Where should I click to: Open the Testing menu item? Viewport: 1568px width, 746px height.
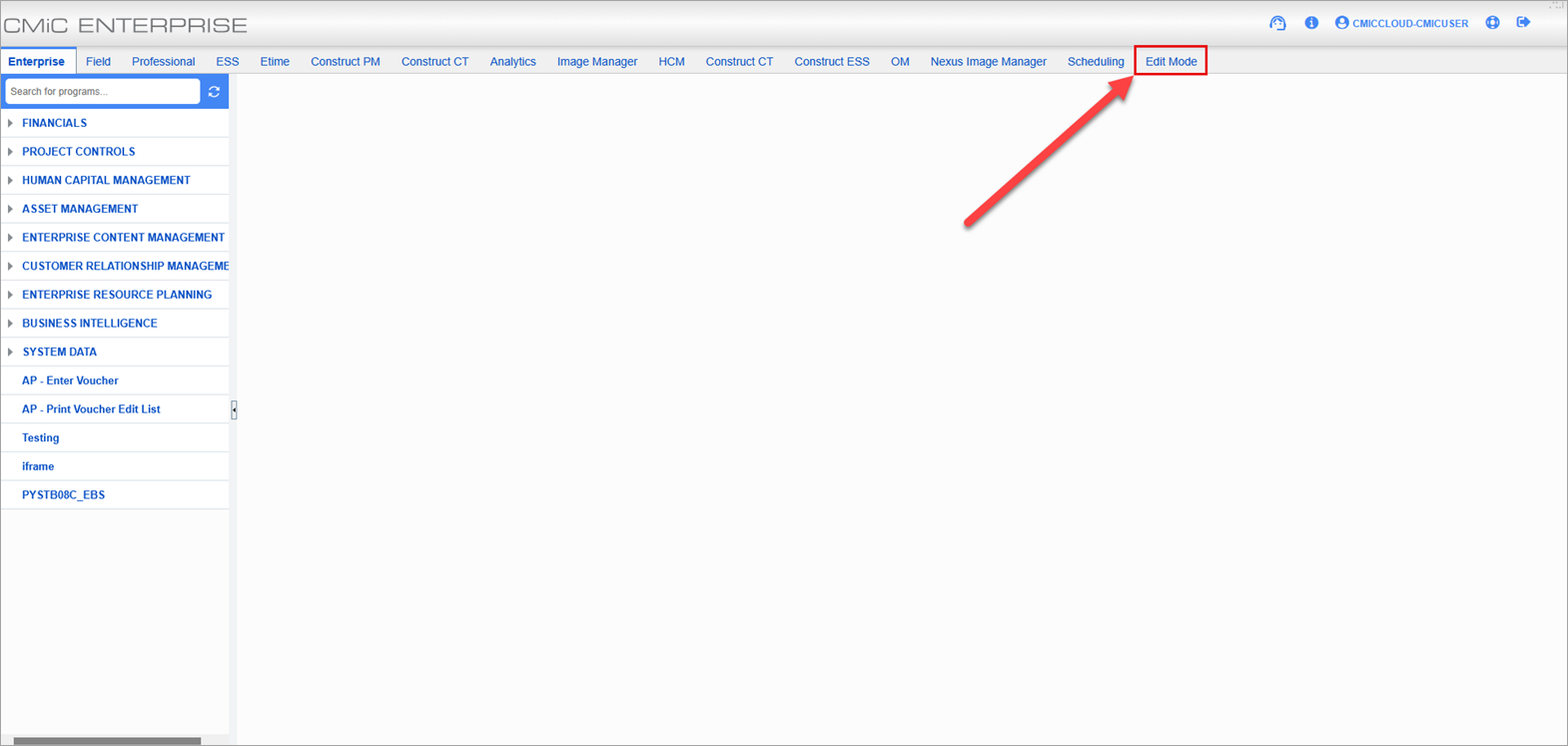41,437
